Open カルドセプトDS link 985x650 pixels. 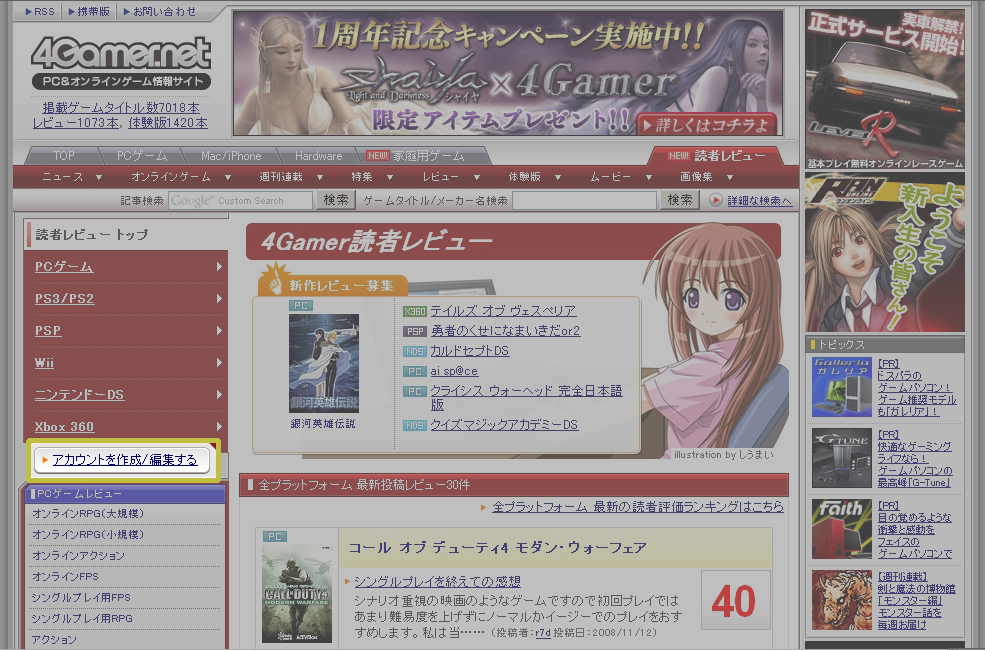tap(469, 351)
